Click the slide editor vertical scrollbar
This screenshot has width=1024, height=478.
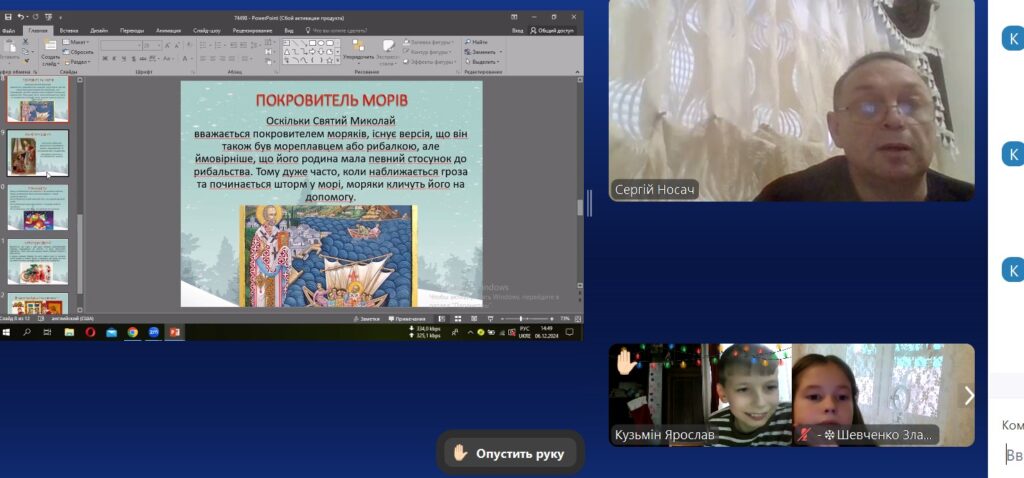click(x=579, y=183)
